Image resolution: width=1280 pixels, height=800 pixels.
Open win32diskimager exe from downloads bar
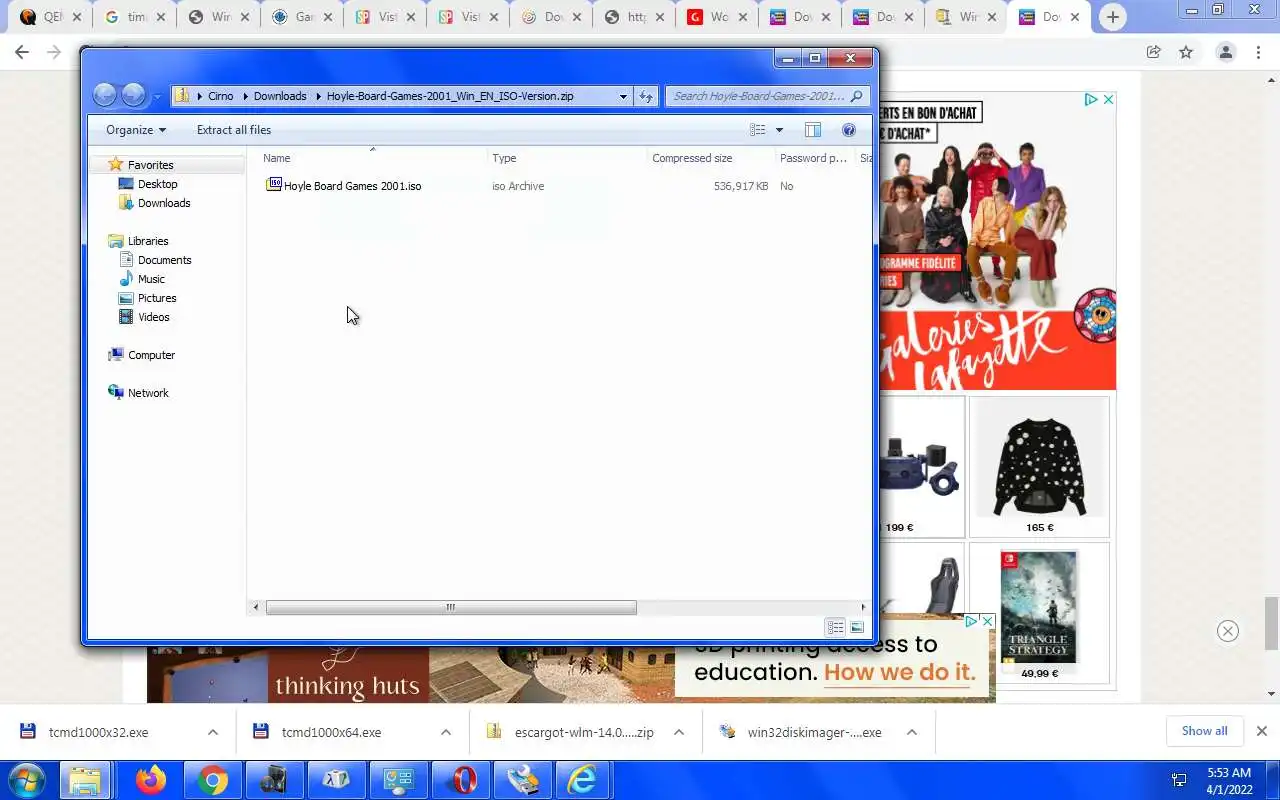pyautogui.click(x=814, y=732)
